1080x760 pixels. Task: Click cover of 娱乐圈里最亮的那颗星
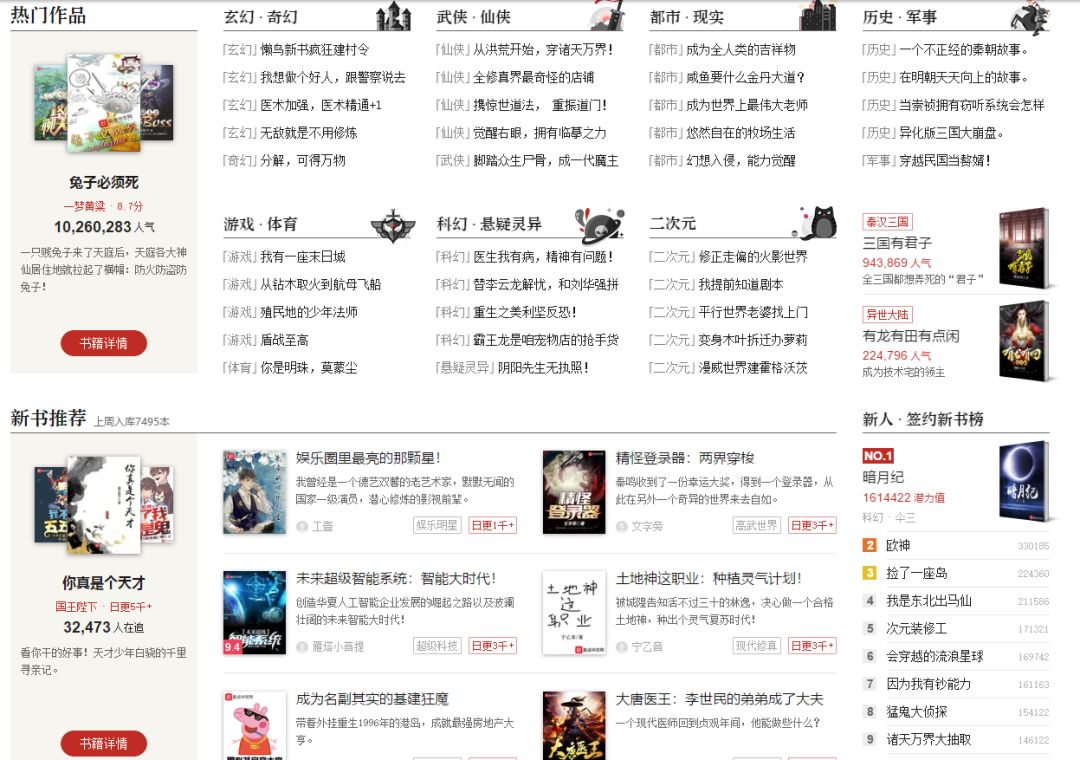point(254,492)
